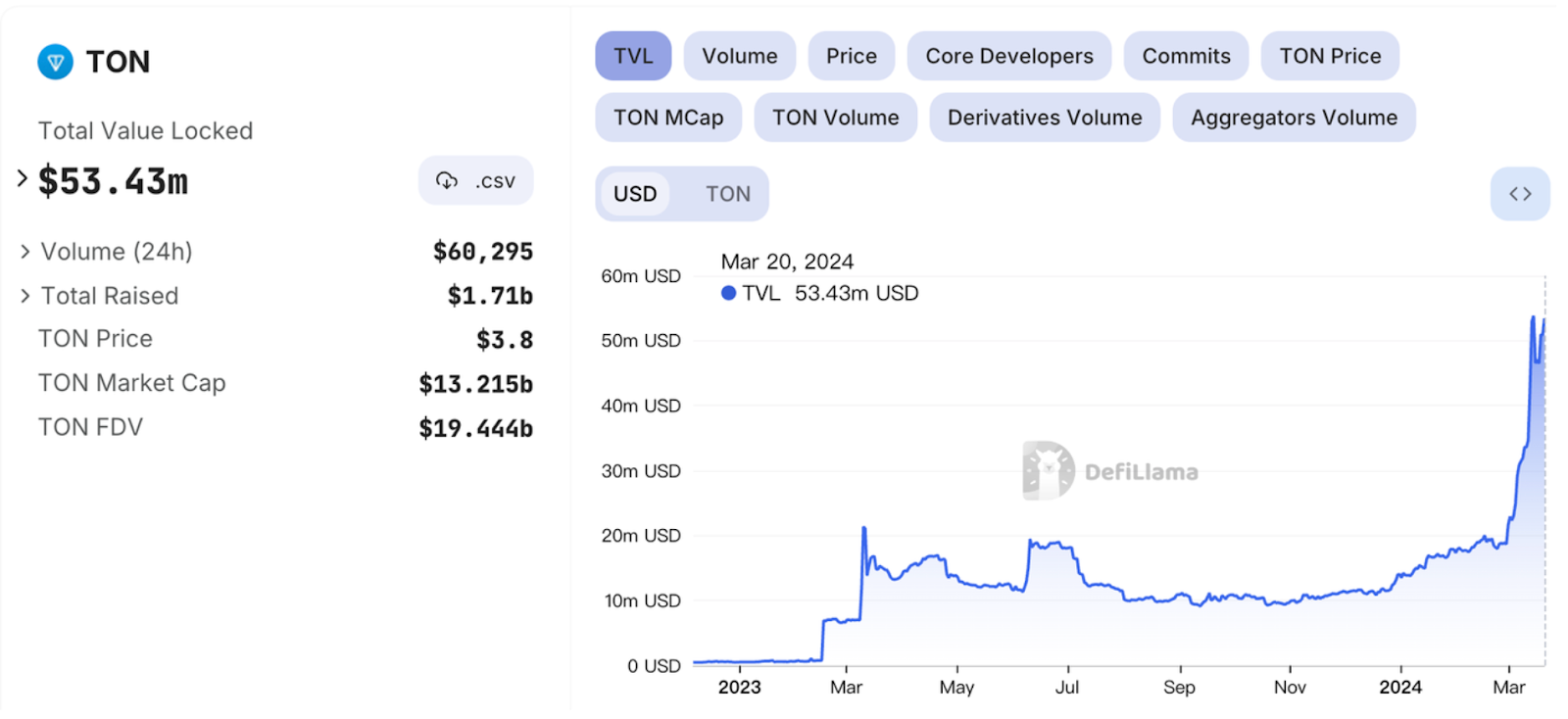1568x719 pixels.
Task: Click the $60,295 volume value
Action: click(x=483, y=252)
